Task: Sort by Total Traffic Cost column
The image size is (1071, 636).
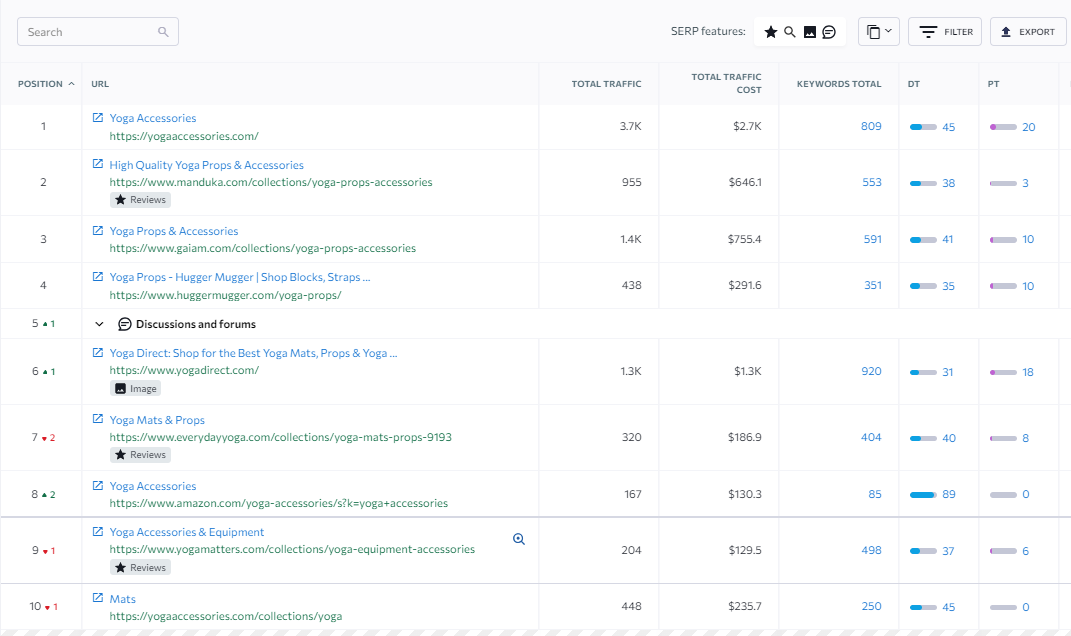Action: point(726,83)
